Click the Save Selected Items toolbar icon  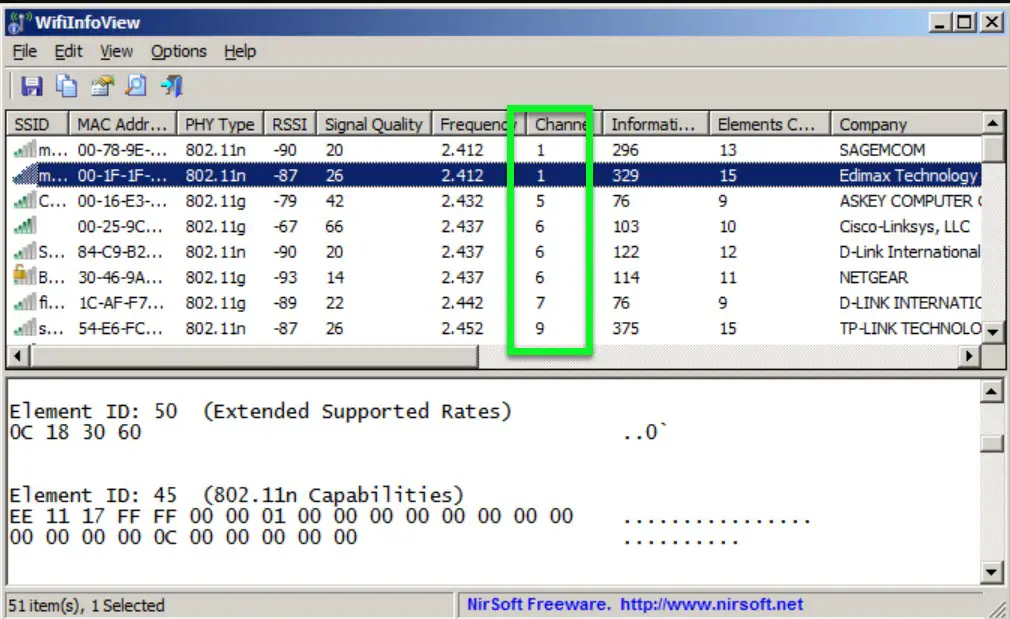[31, 86]
